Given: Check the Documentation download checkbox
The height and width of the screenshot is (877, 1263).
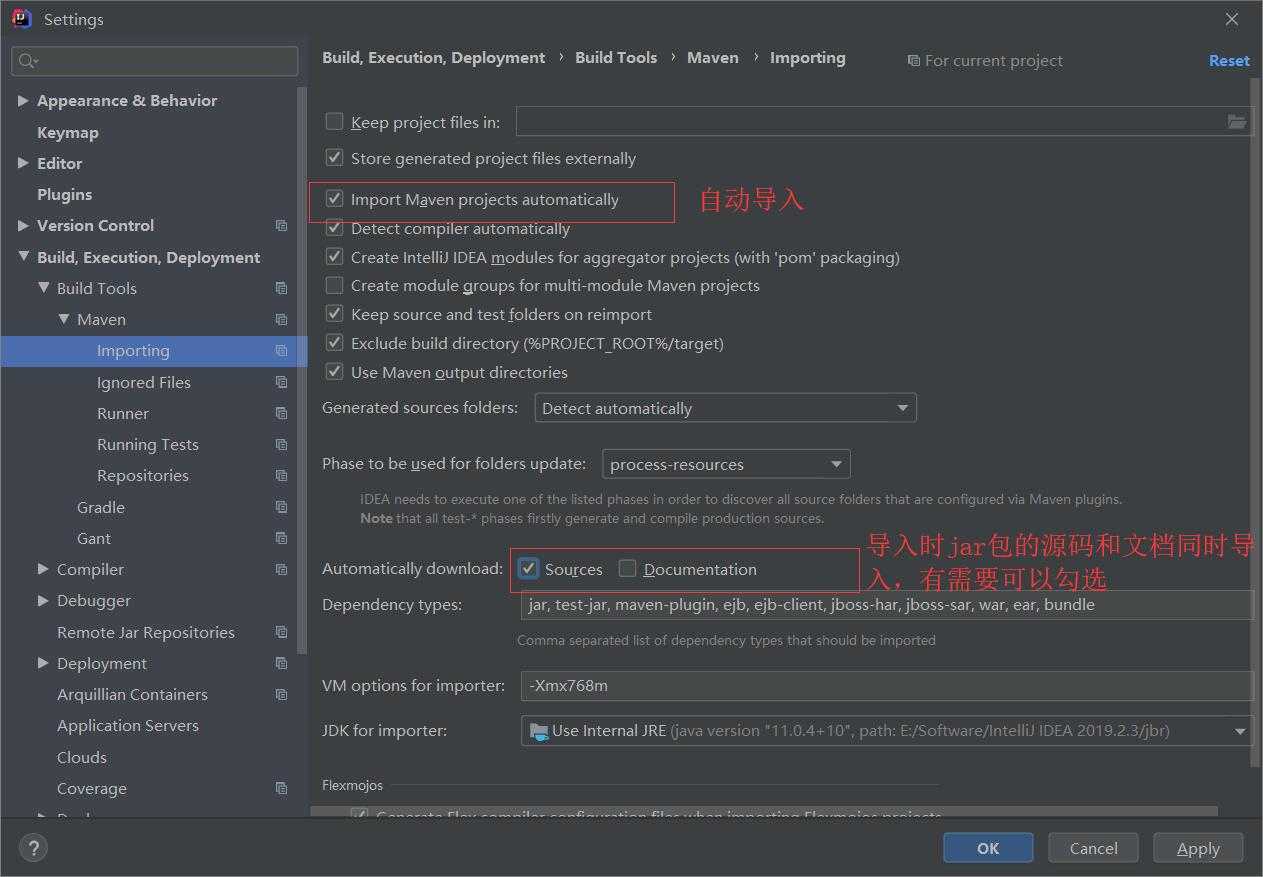Looking at the screenshot, I should tap(628, 569).
